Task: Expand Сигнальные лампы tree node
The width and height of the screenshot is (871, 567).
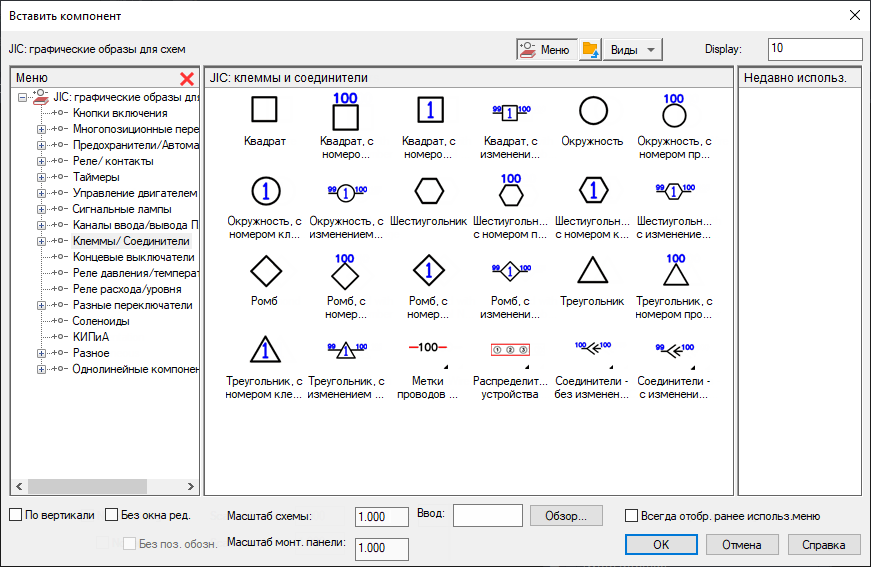Action: coord(41,209)
